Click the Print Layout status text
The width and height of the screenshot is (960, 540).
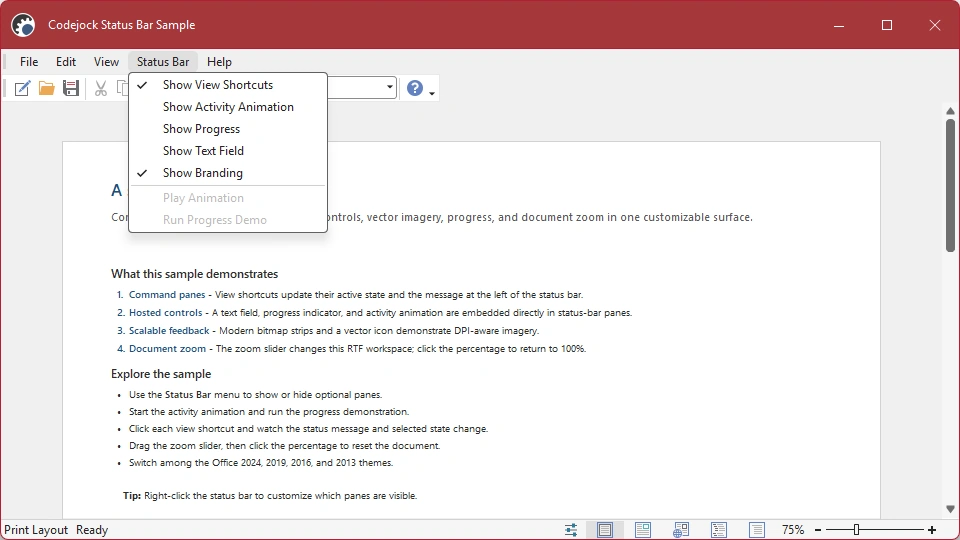click(x=36, y=530)
